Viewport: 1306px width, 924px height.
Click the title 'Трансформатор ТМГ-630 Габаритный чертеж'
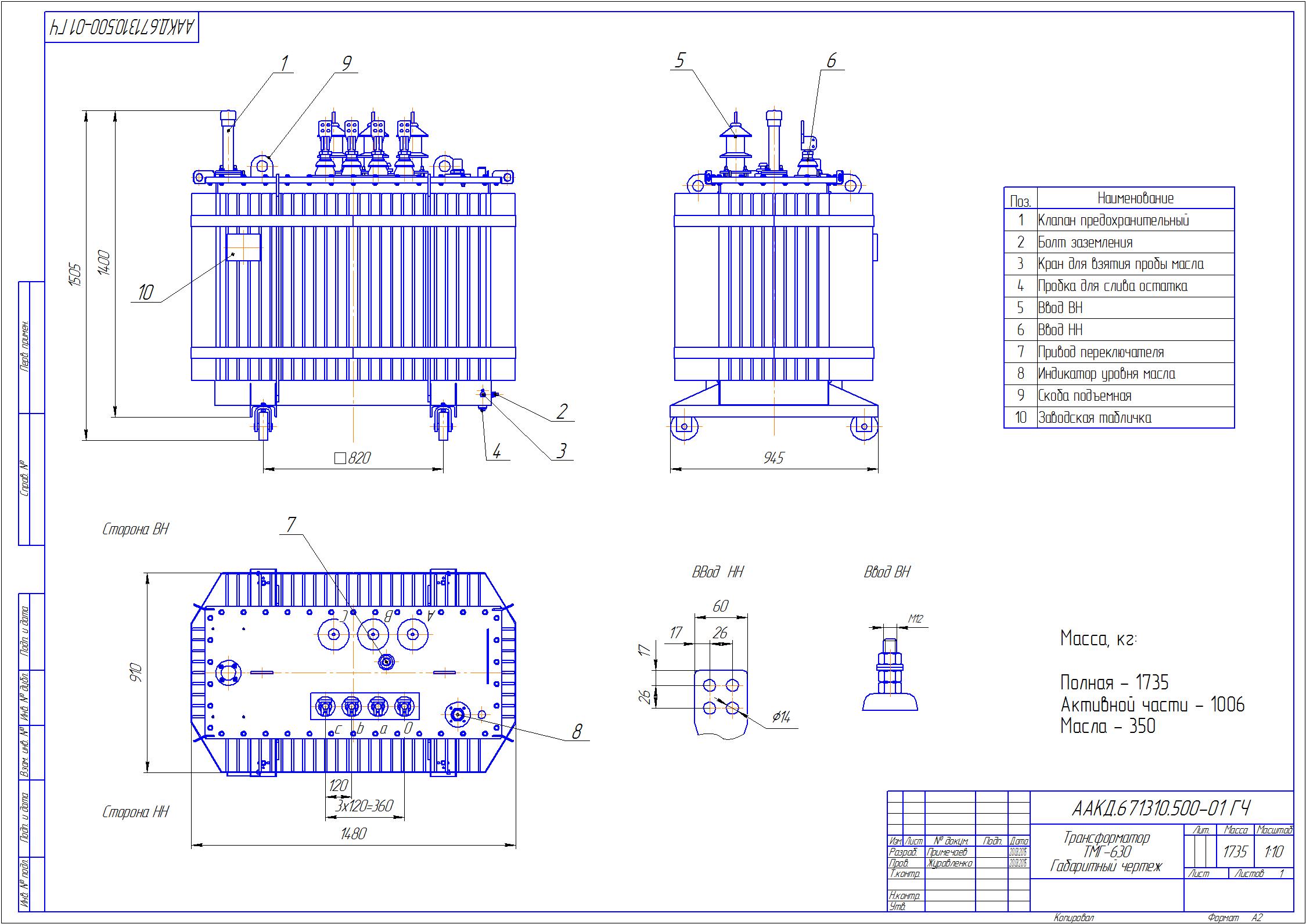click(1106, 853)
